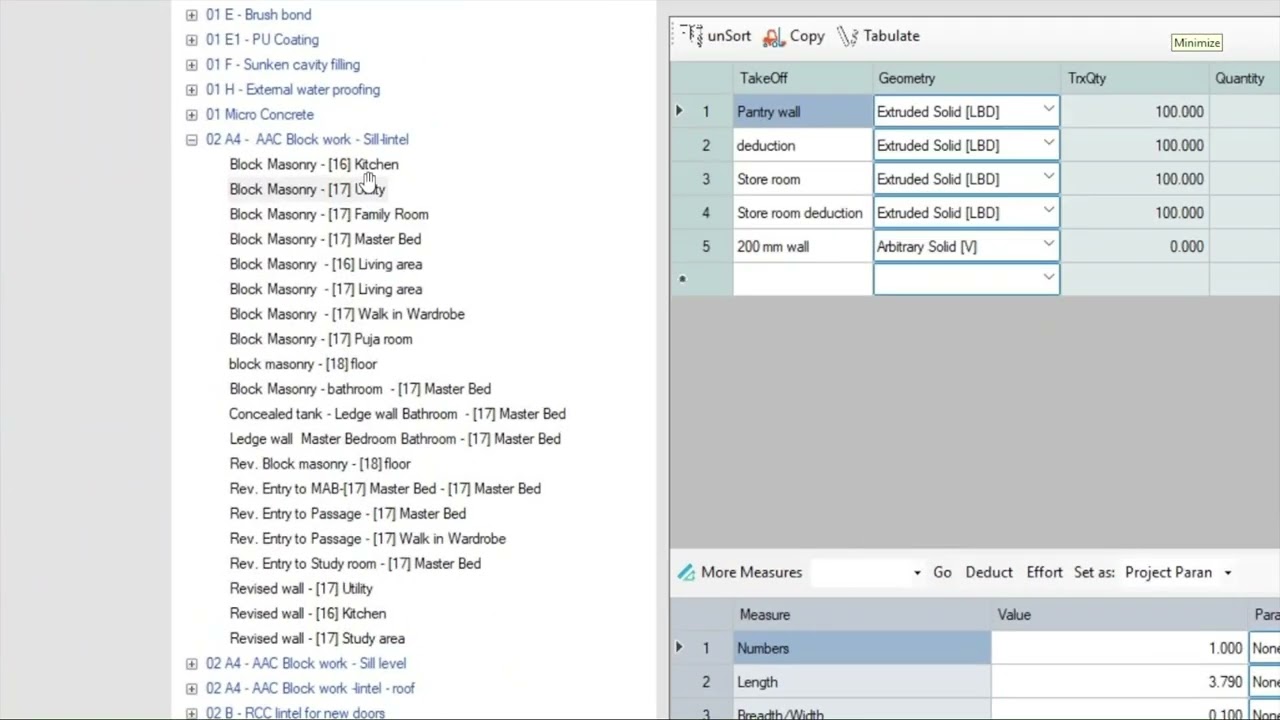Expand 01 E1 - PU Coating node
Image resolution: width=1280 pixels, height=720 pixels.
click(191, 40)
